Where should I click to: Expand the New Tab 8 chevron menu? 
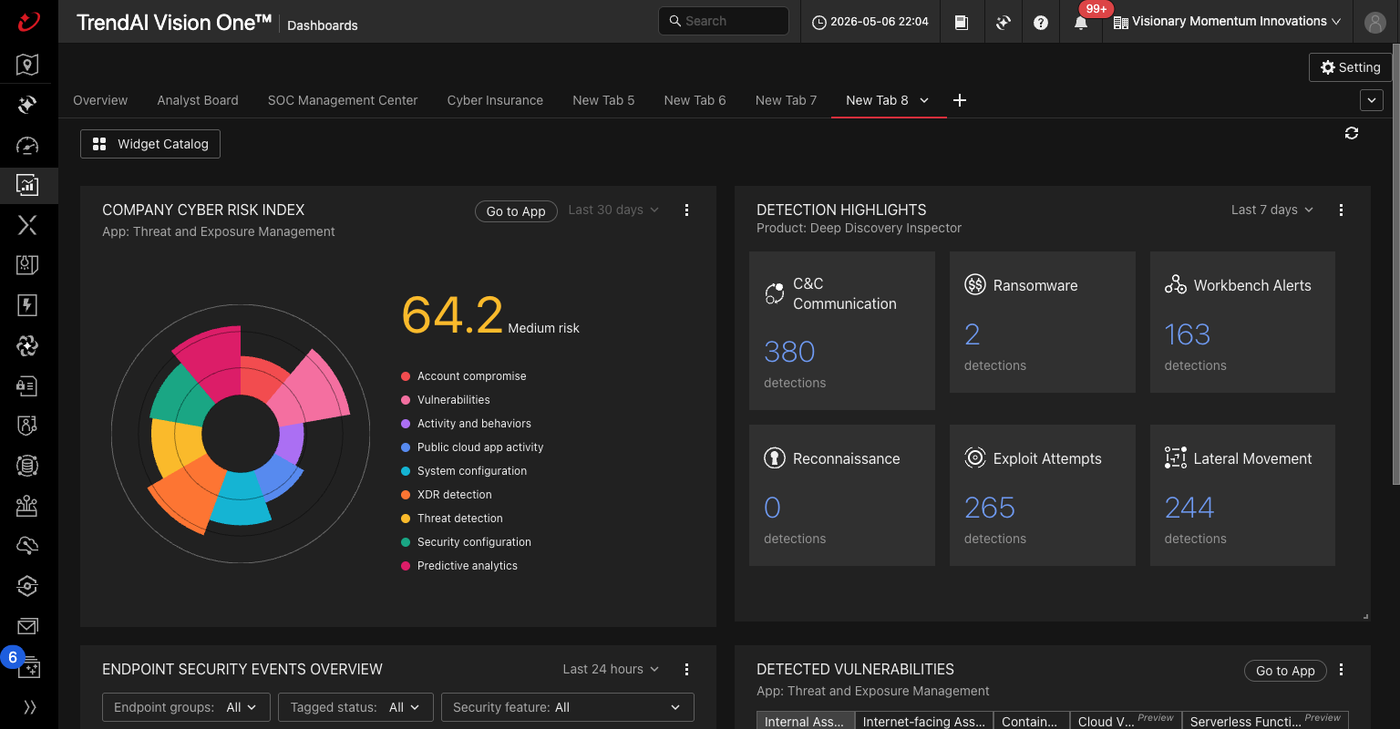(925, 100)
